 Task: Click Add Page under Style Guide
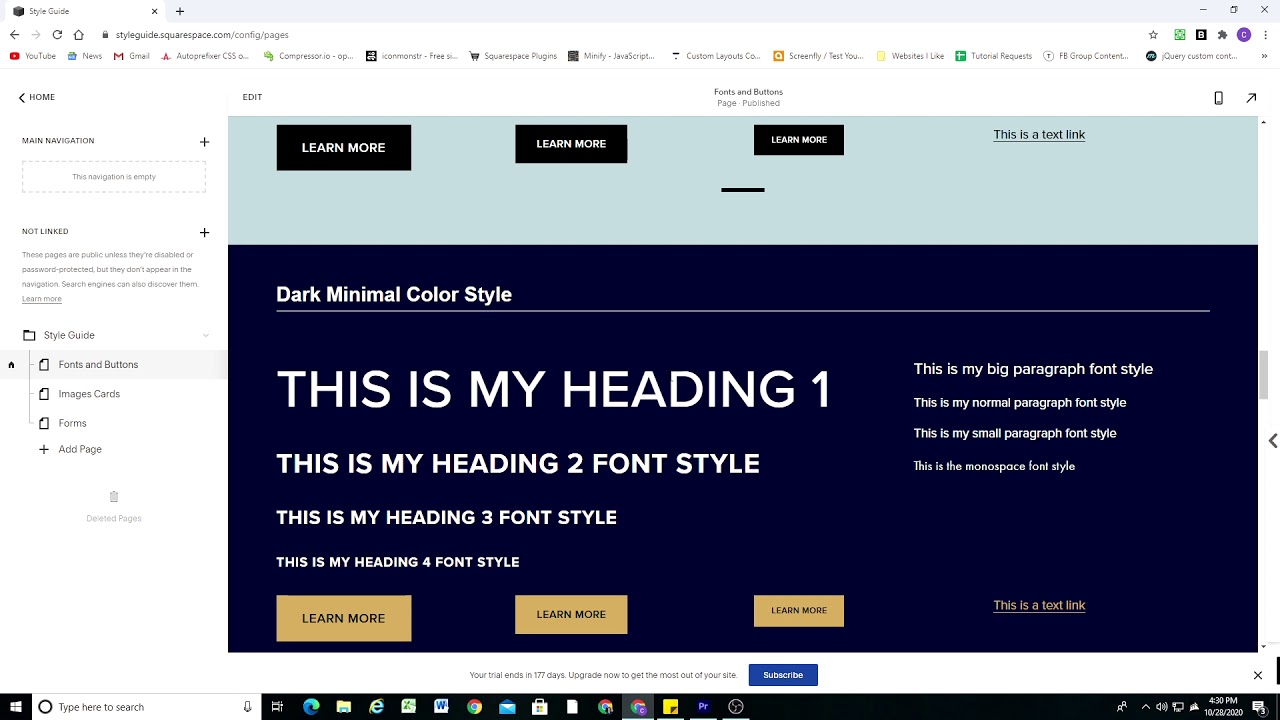point(80,449)
